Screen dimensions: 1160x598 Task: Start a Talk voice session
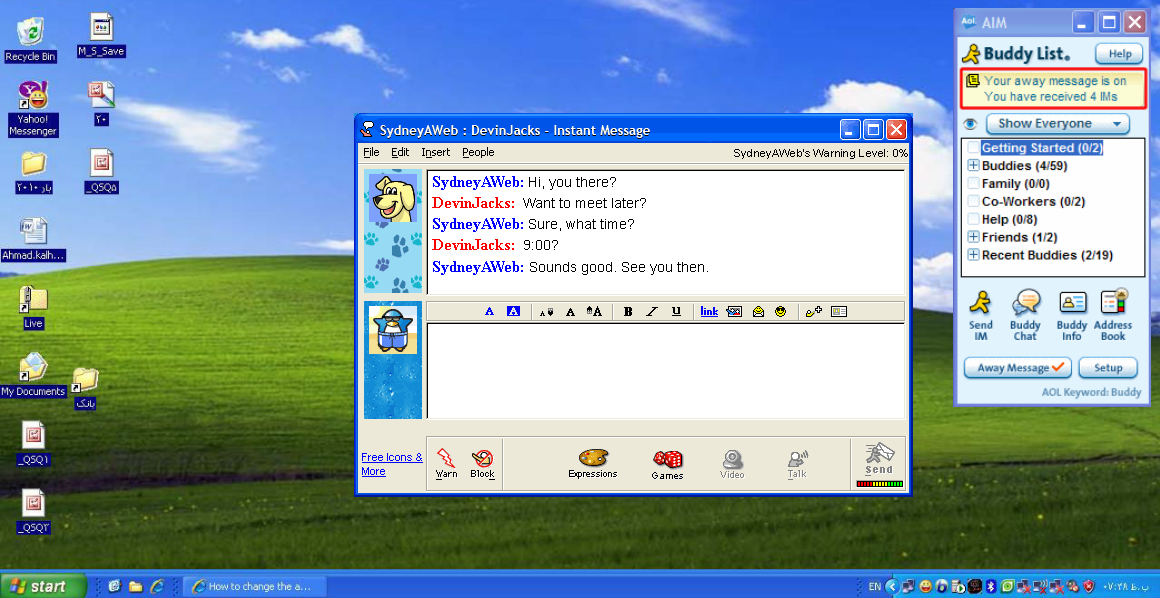[798, 464]
